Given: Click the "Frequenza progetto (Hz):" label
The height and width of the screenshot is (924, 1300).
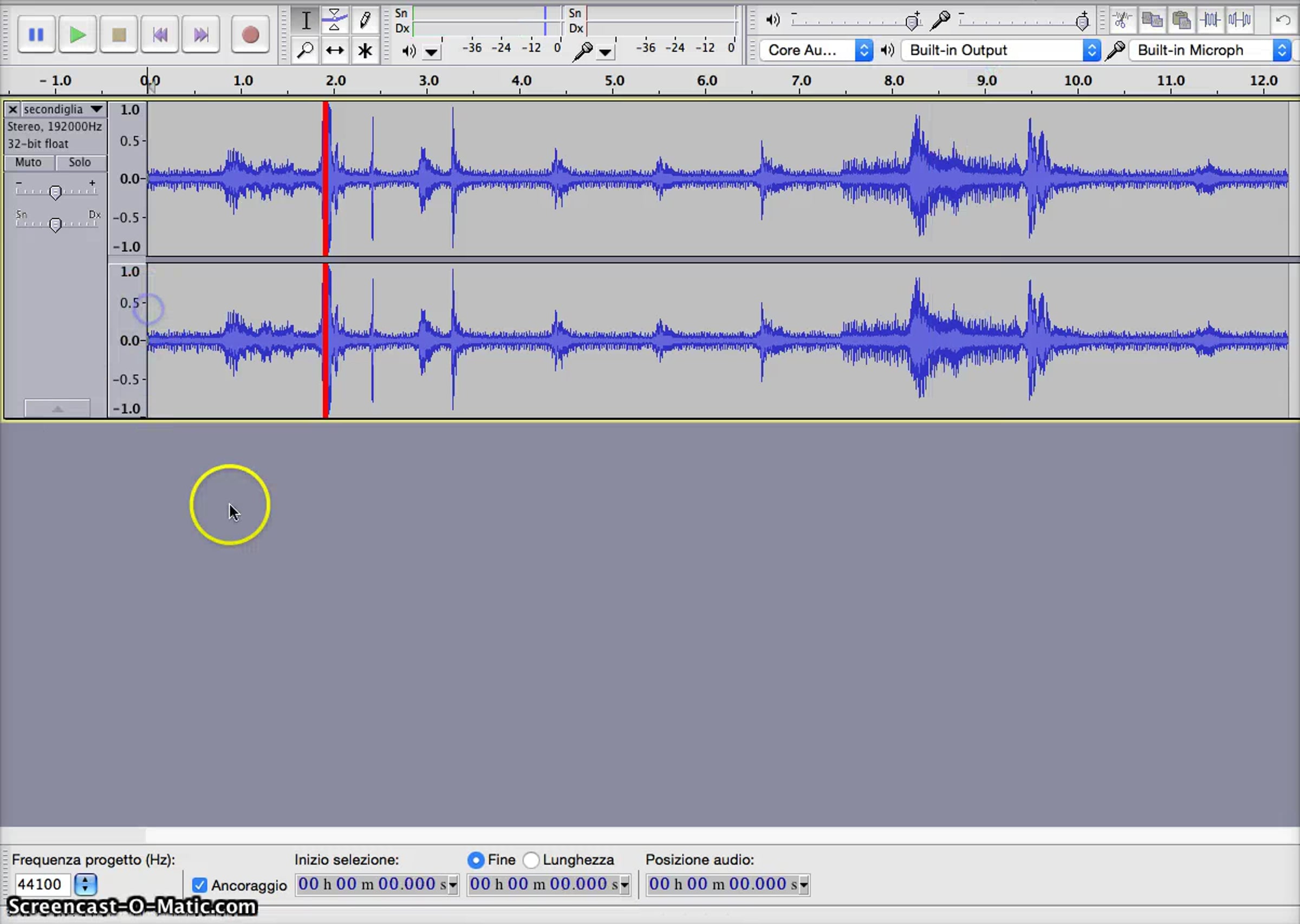Looking at the screenshot, I should pyautogui.click(x=93, y=860).
